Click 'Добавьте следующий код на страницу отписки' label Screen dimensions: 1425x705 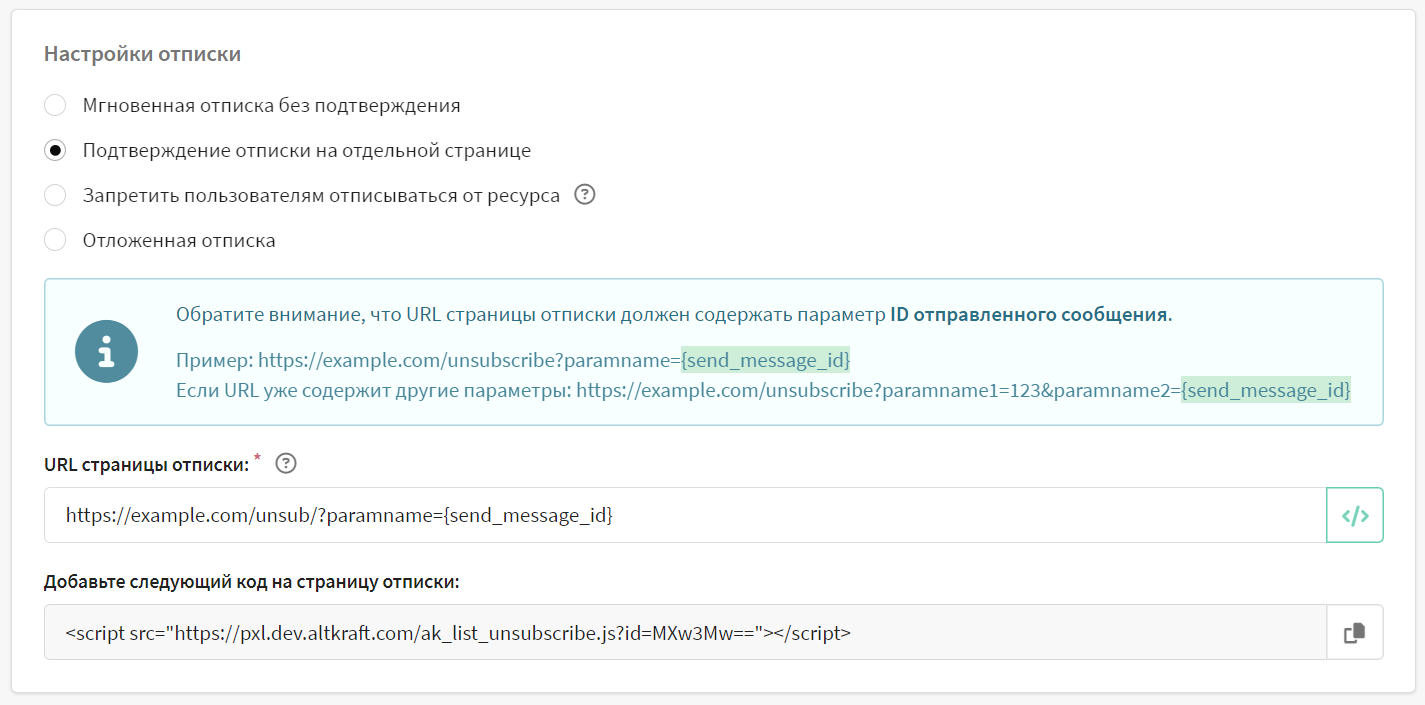251,582
